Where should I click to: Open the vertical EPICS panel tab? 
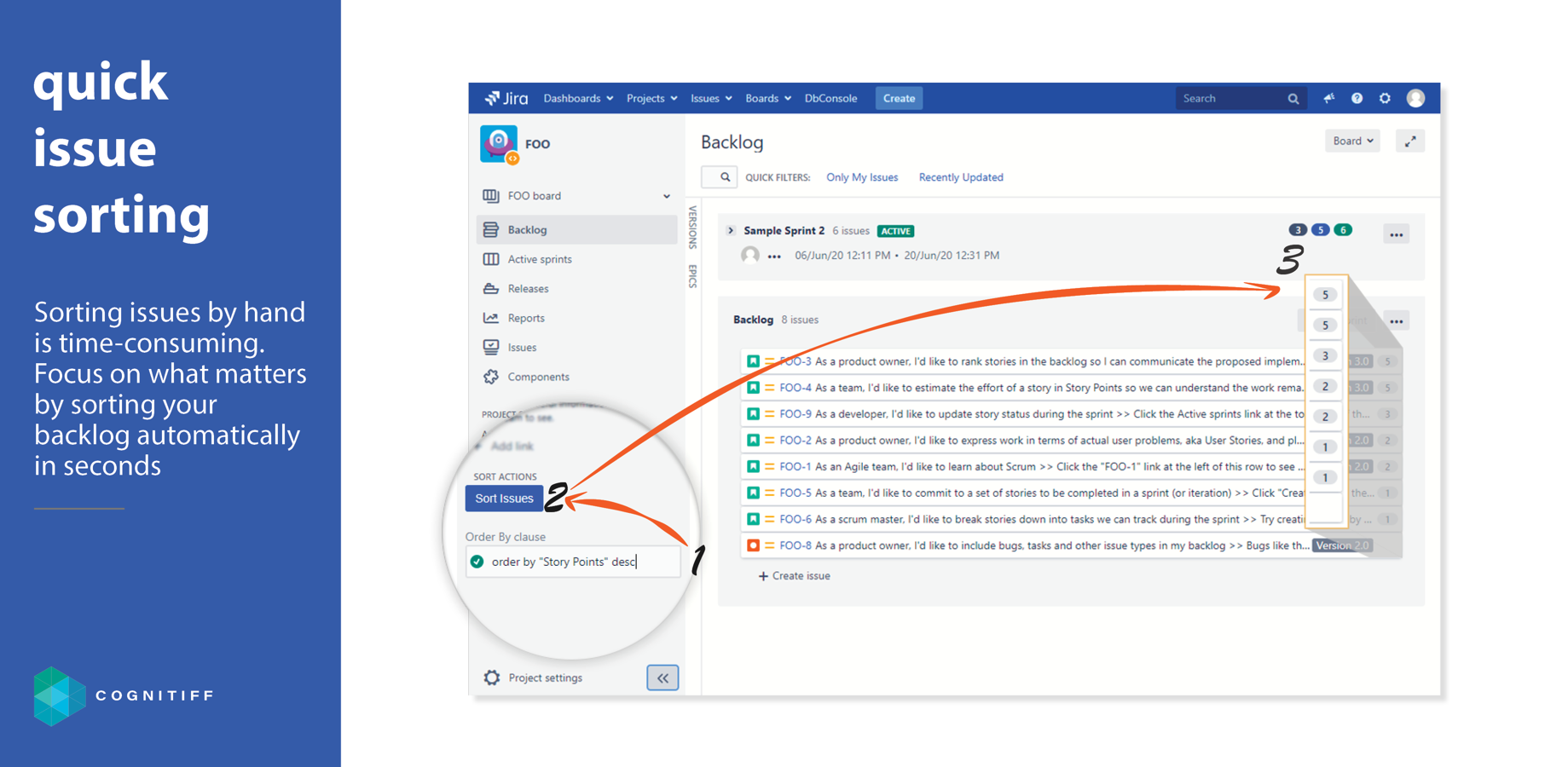(x=692, y=276)
